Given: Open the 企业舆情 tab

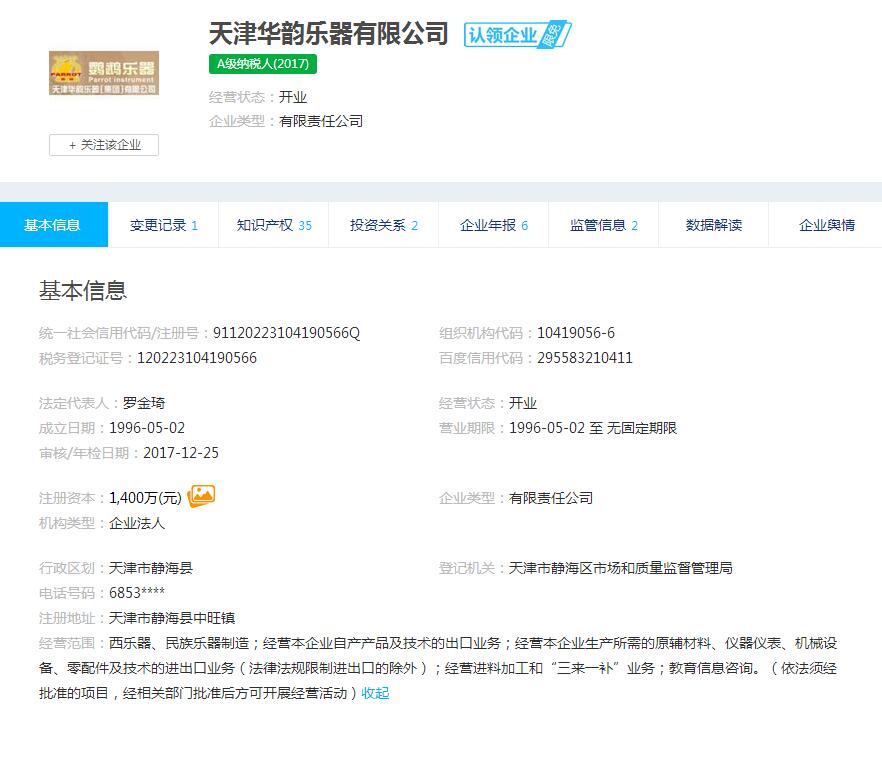Looking at the screenshot, I should (x=826, y=225).
